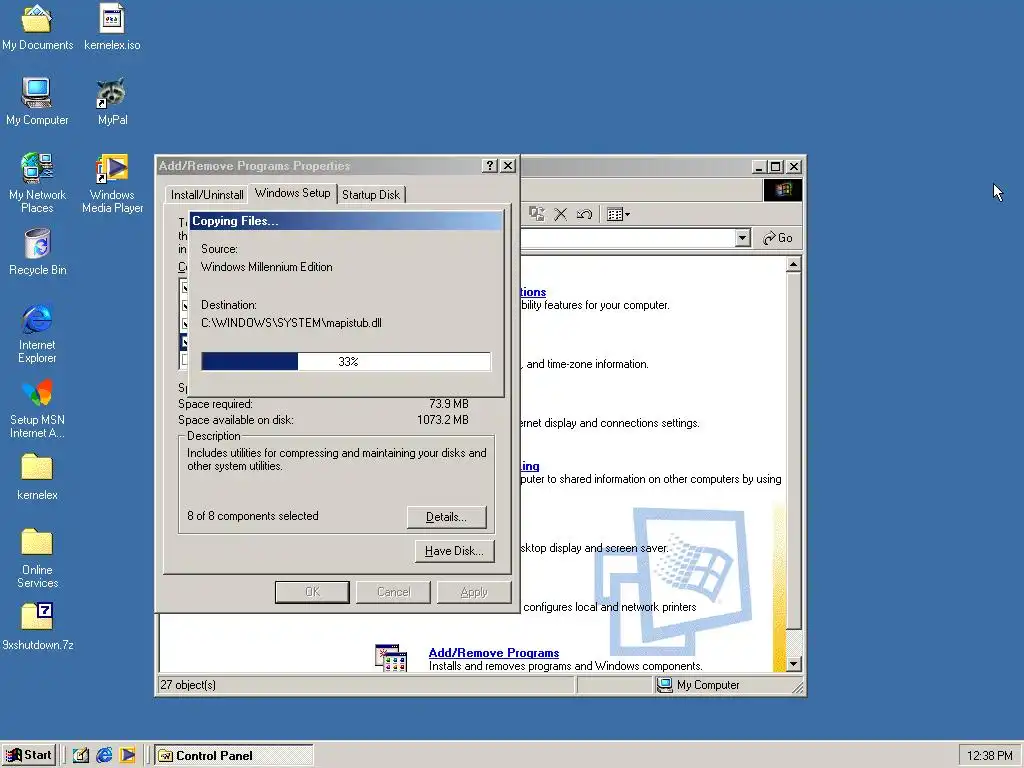Click the Delete X toolbar icon in Control Panel
Screen dimensions: 1024x768
[560, 214]
